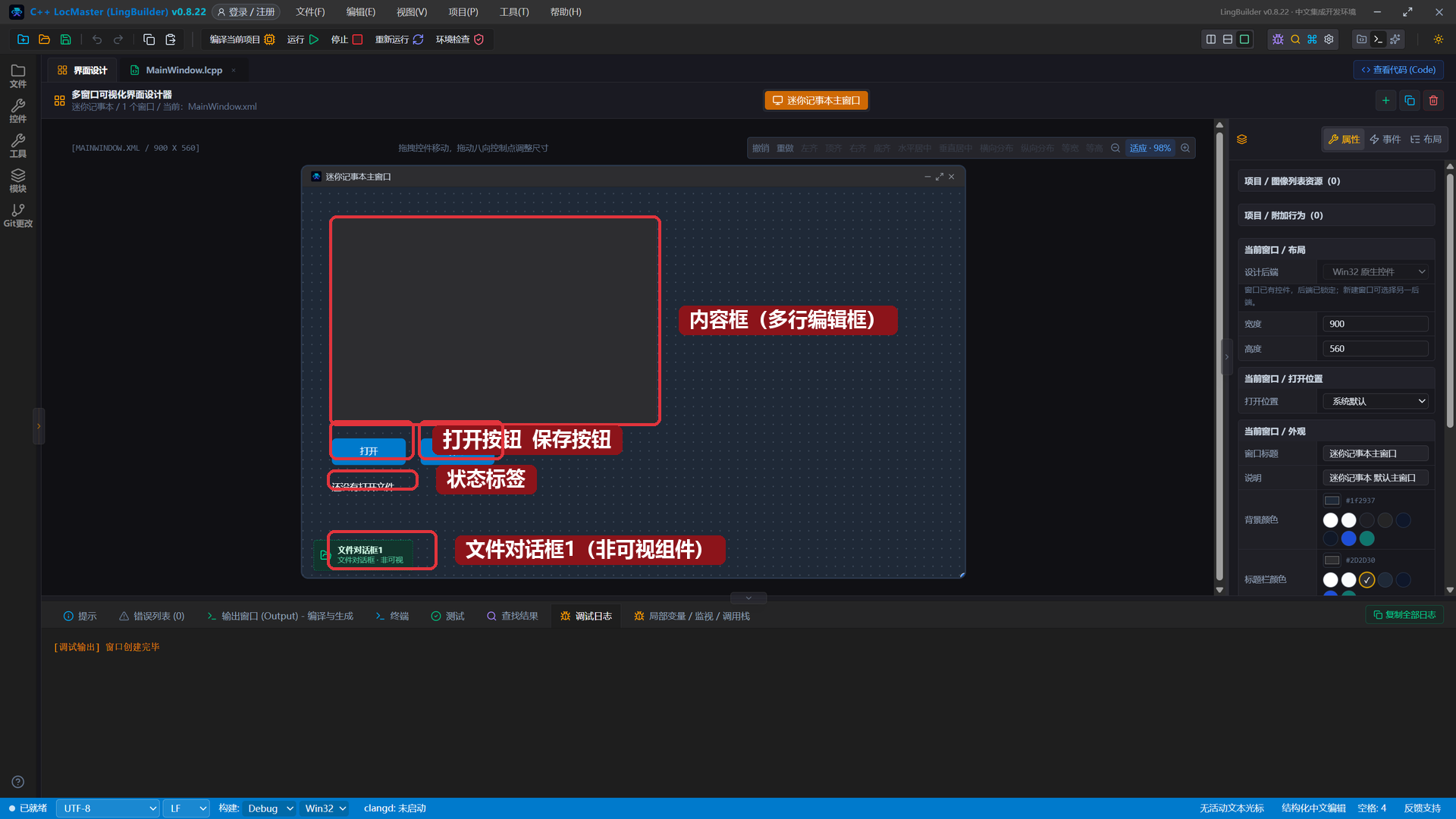
Task: Switch to side-by-side split layout
Action: [1211, 39]
